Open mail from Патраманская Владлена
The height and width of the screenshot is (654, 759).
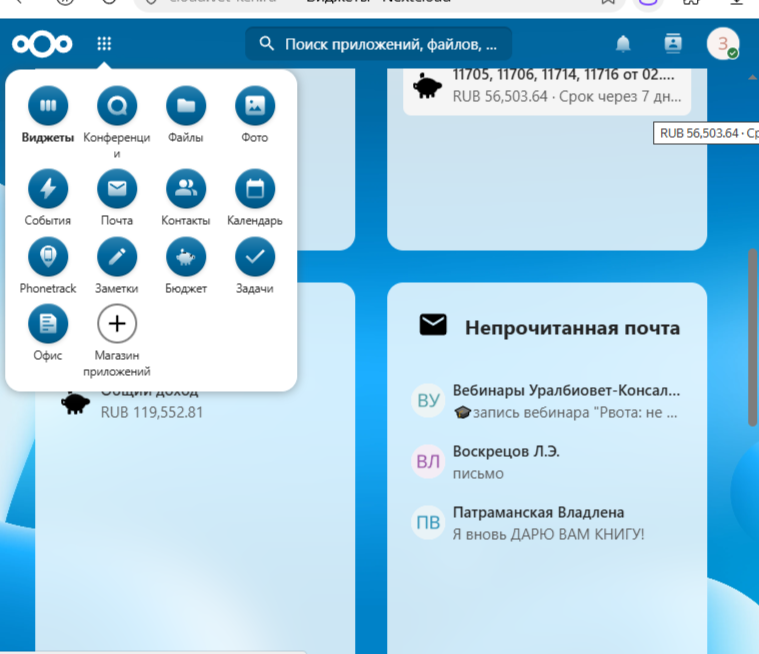coord(547,523)
